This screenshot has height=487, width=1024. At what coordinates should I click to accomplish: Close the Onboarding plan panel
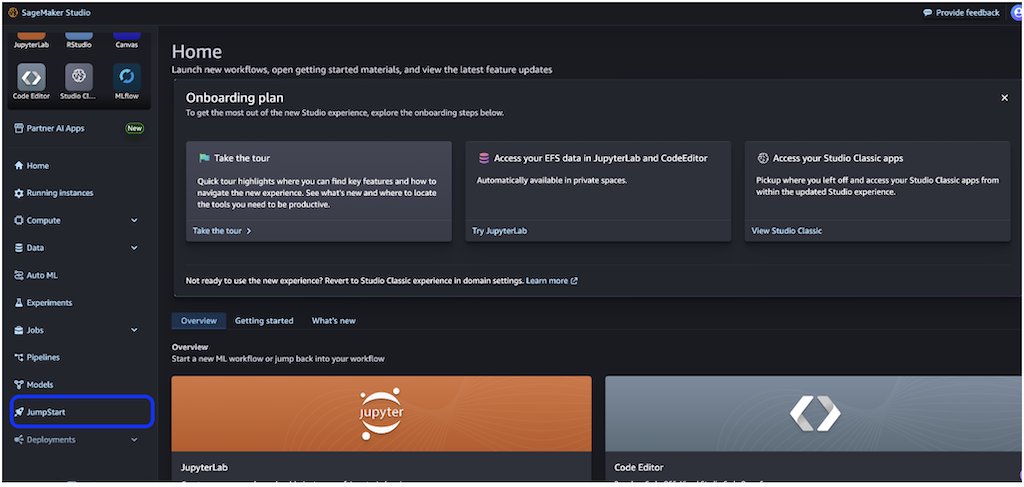pos(1004,98)
